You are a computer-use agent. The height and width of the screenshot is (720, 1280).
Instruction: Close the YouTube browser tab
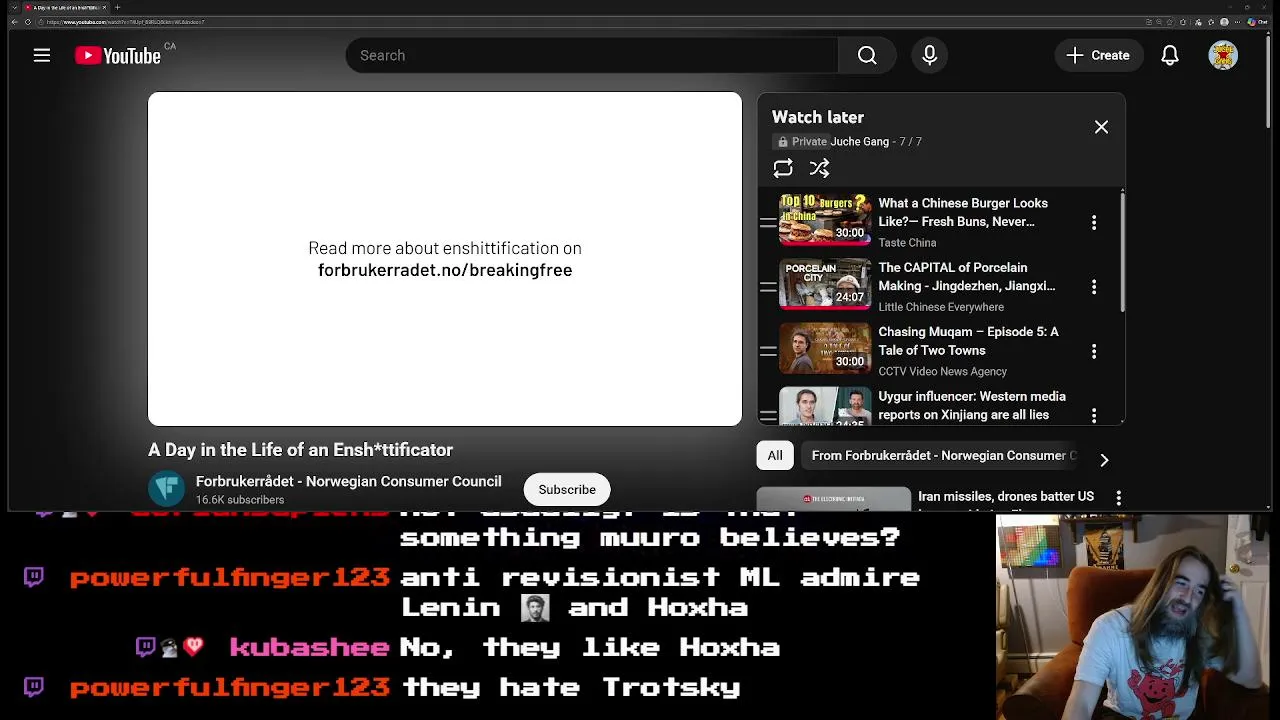(x=104, y=7)
